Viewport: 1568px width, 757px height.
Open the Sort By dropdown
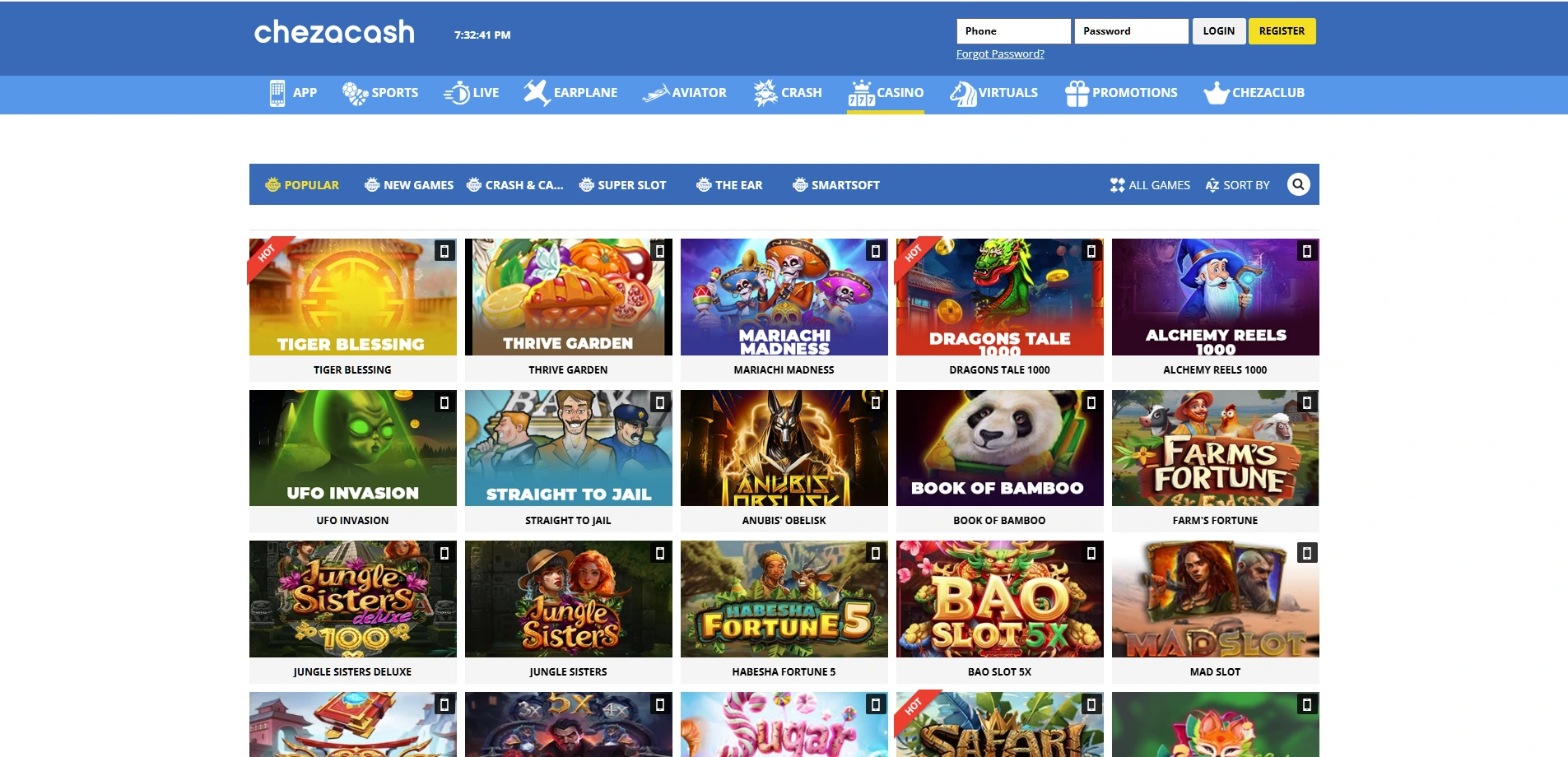1237,185
